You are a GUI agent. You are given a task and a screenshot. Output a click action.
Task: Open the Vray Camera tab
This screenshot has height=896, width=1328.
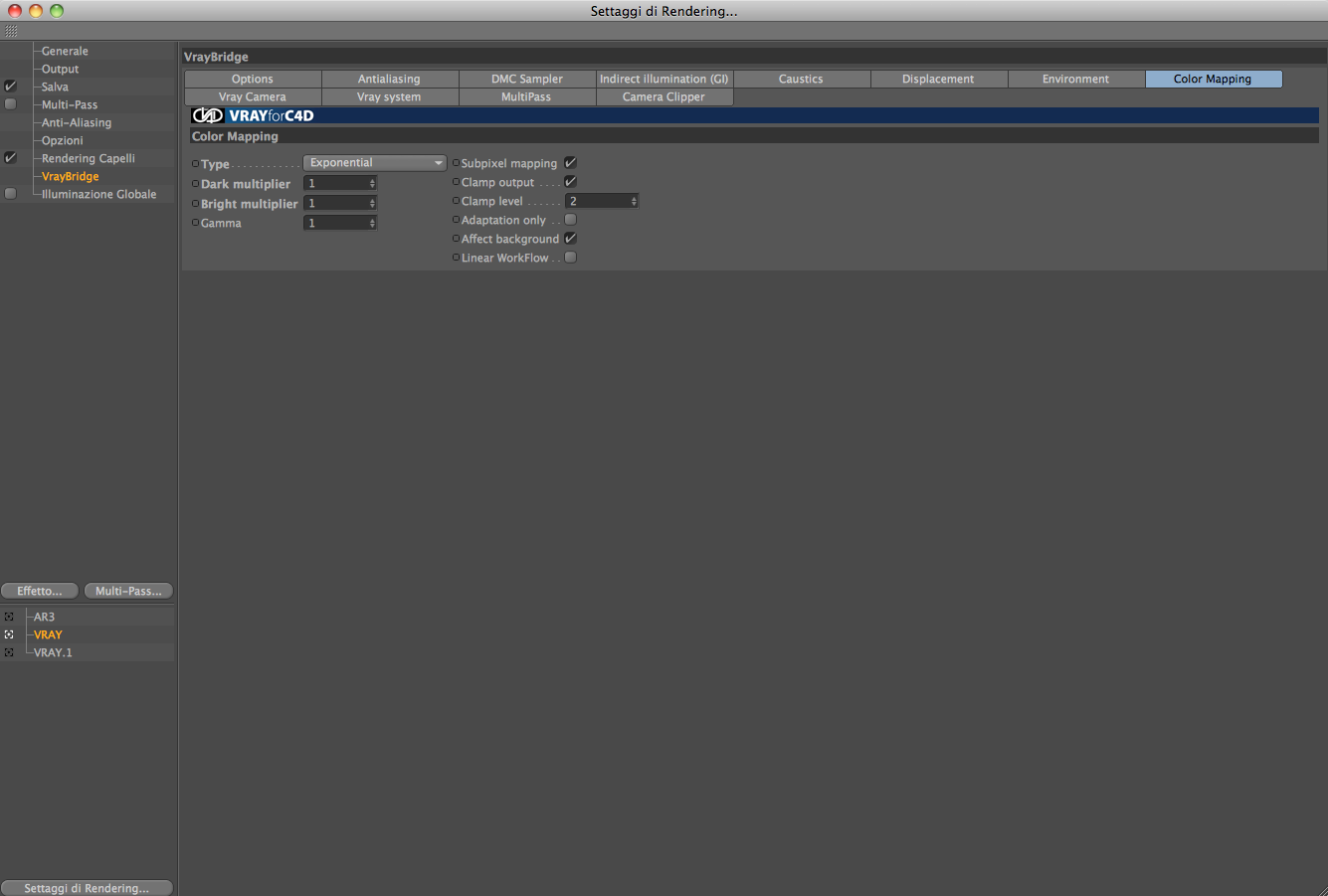pos(253,96)
